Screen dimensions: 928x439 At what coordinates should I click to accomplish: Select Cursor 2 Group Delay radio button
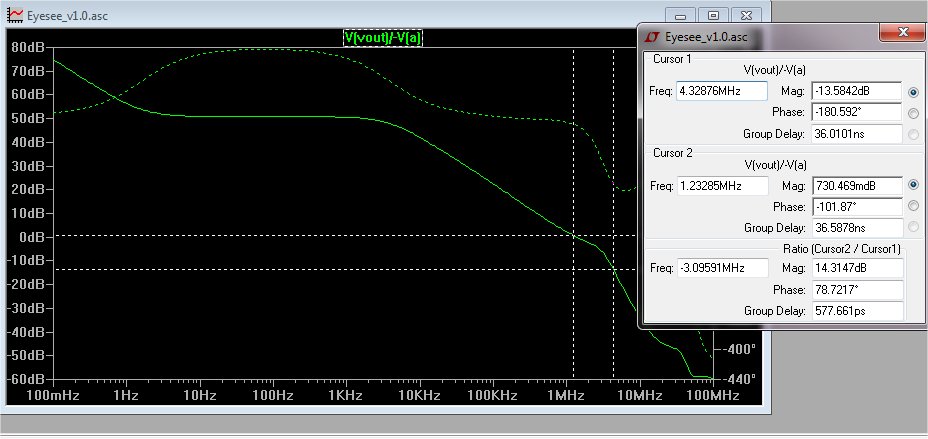914,227
